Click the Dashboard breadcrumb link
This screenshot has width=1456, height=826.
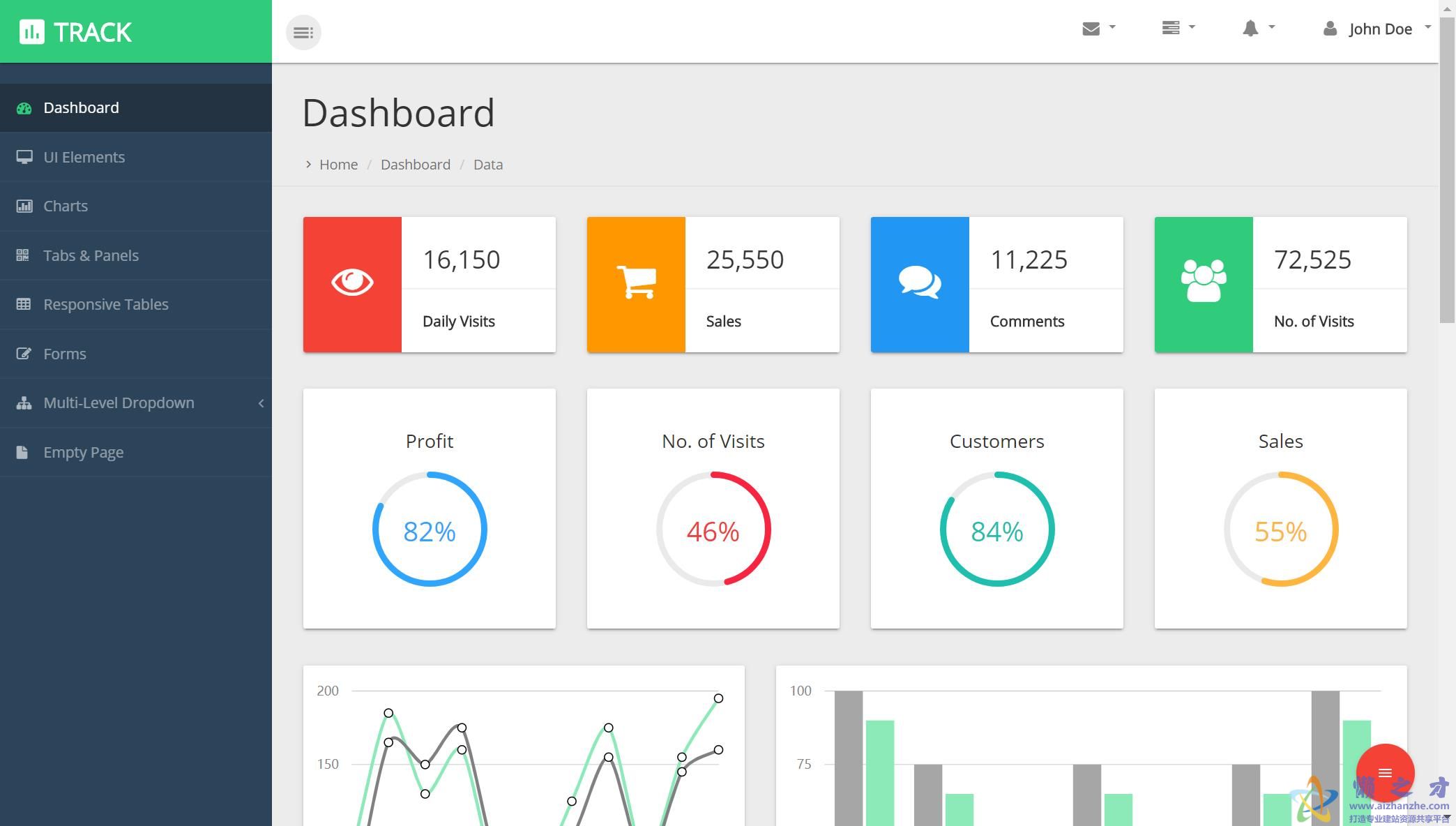415,165
